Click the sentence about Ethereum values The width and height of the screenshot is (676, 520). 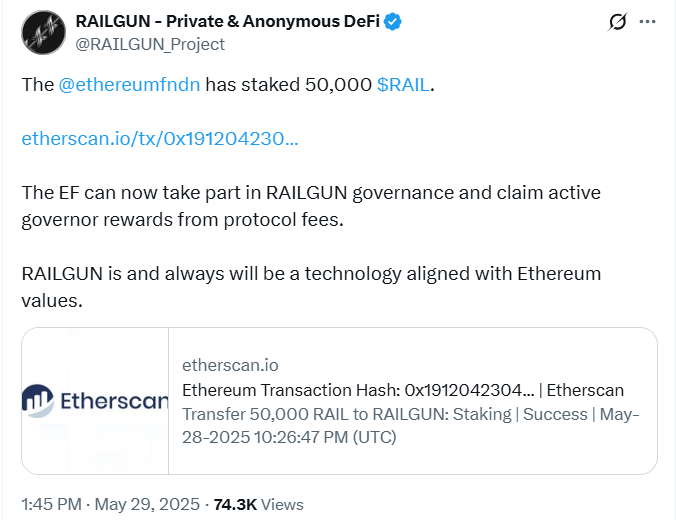311,287
